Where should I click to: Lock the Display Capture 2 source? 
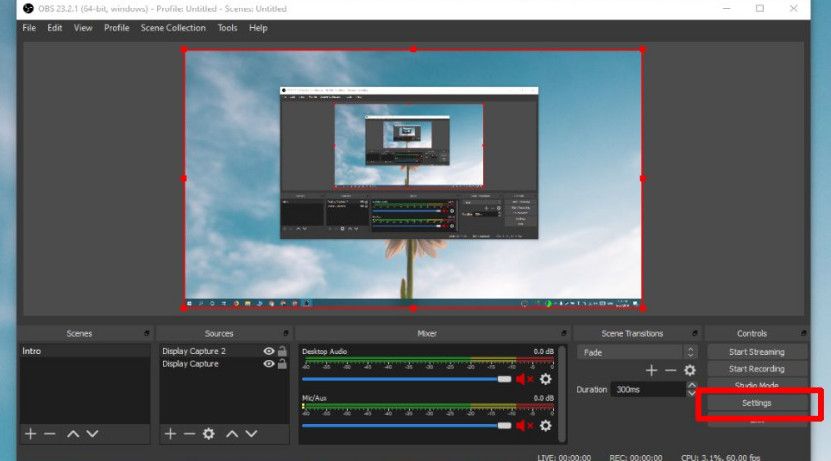[x=282, y=352]
